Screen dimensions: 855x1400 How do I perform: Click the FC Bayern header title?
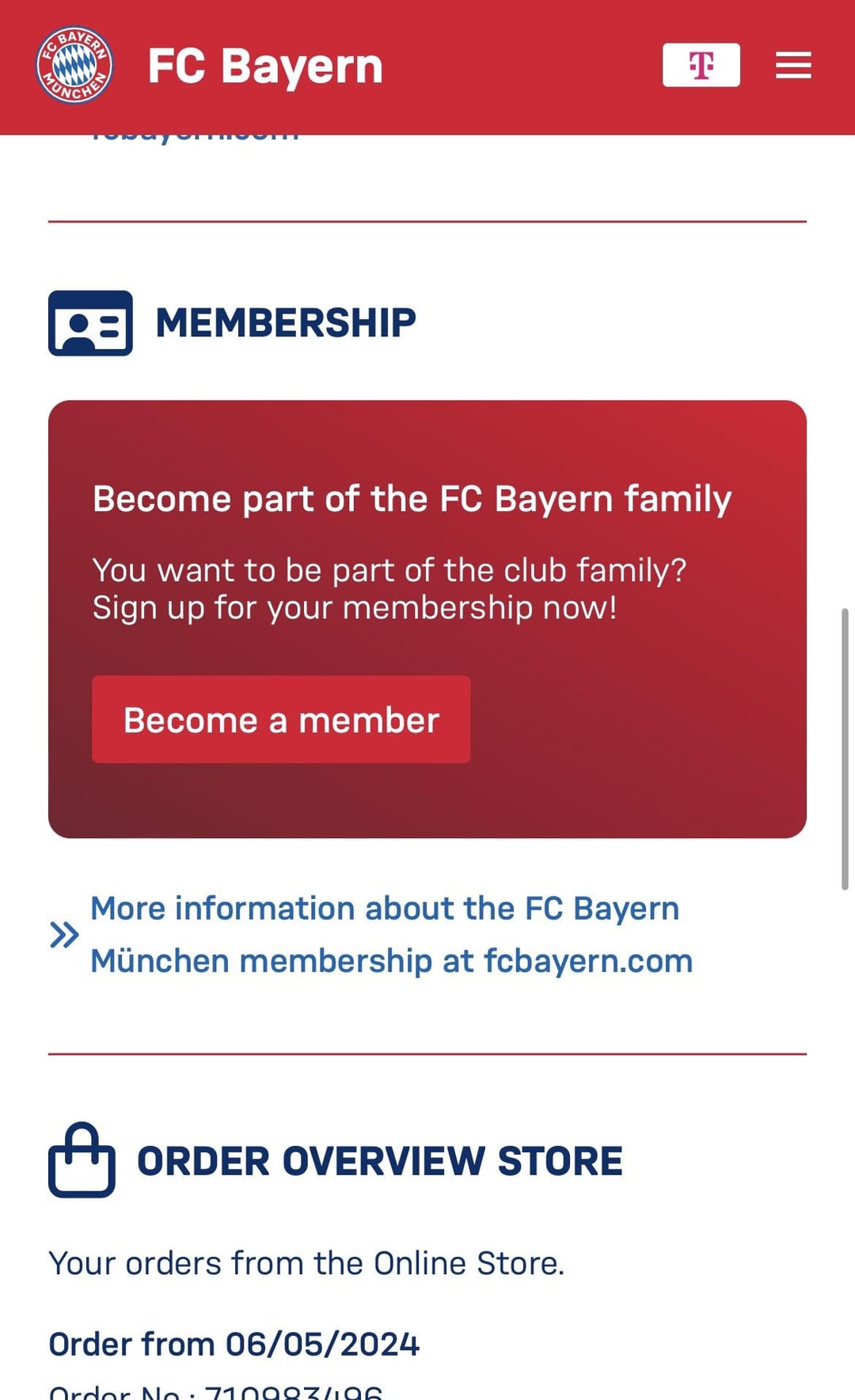click(x=265, y=66)
